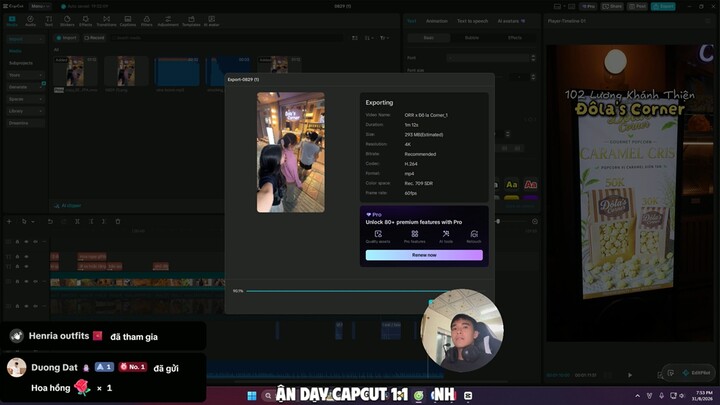Image resolution: width=720 pixels, height=405 pixels.
Task: Expand the Import section in the left sidebar
Action: 26,39
